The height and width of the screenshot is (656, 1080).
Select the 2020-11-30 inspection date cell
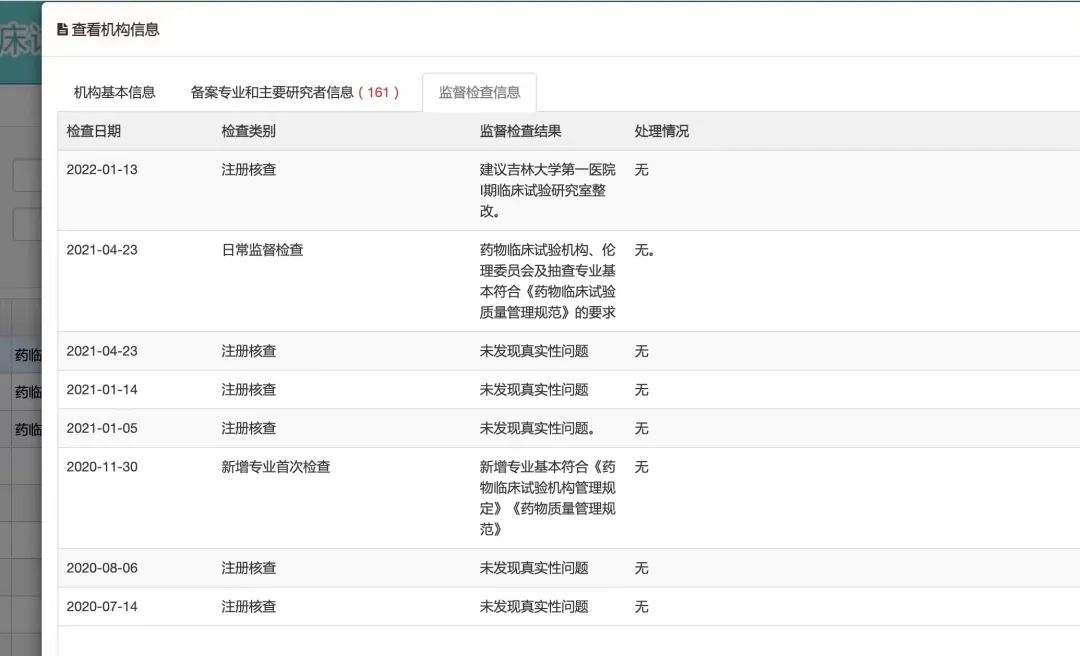102,467
